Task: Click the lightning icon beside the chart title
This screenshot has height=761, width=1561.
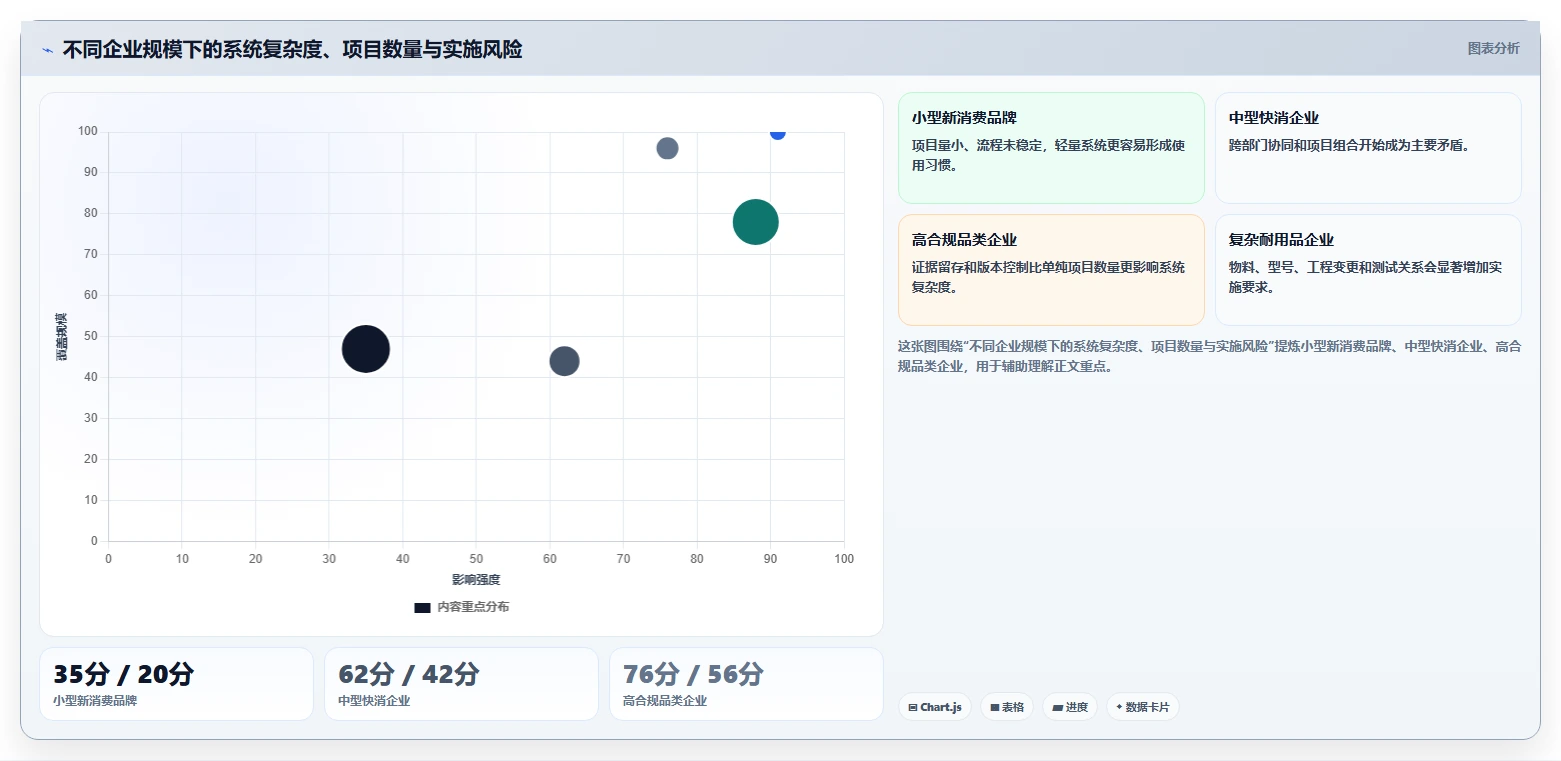Action: [47, 50]
